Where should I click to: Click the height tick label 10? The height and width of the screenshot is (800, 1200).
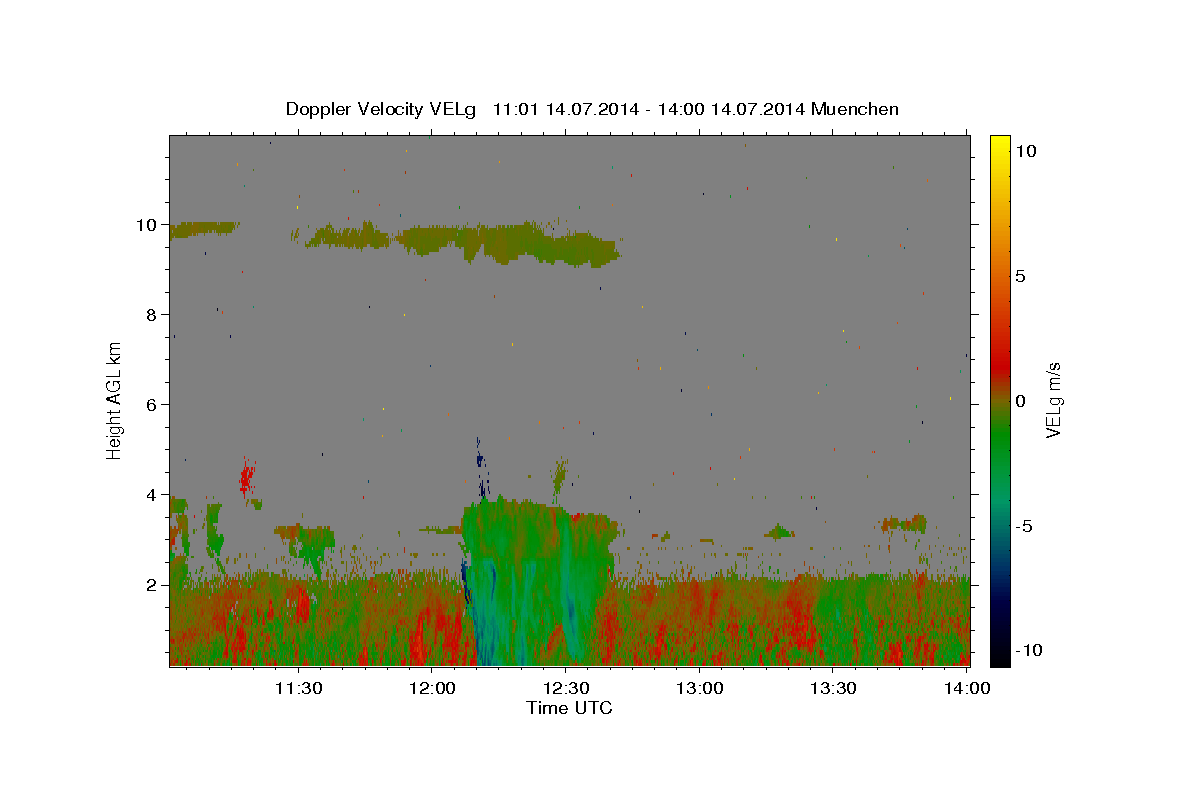(149, 225)
